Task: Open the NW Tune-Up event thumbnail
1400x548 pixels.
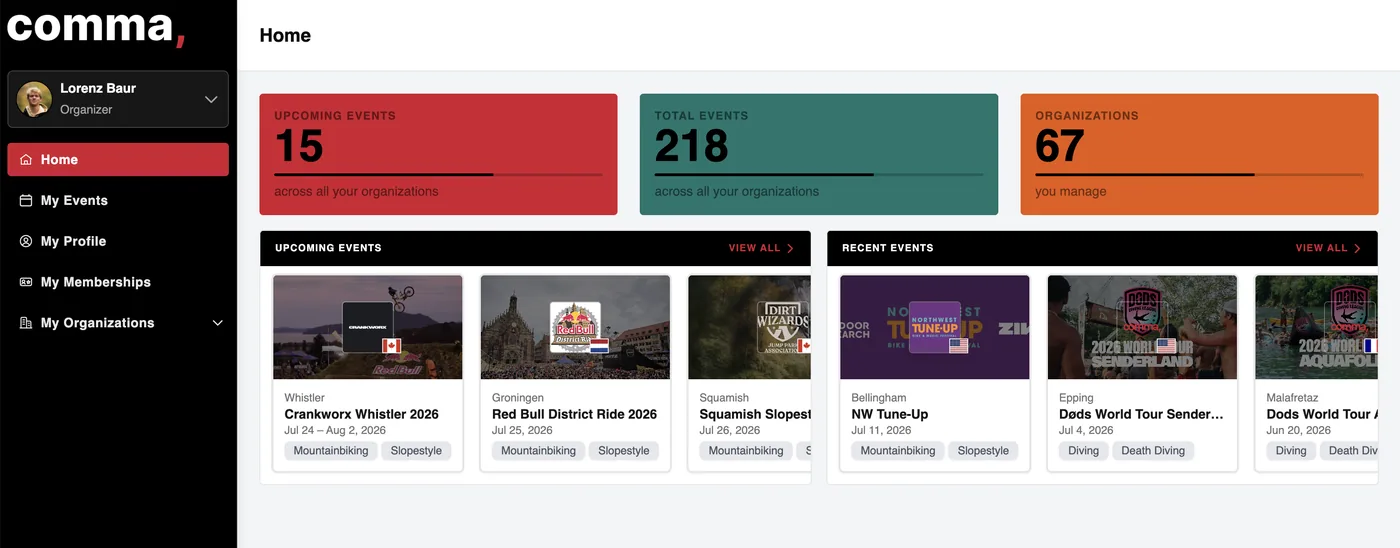Action: [935, 327]
